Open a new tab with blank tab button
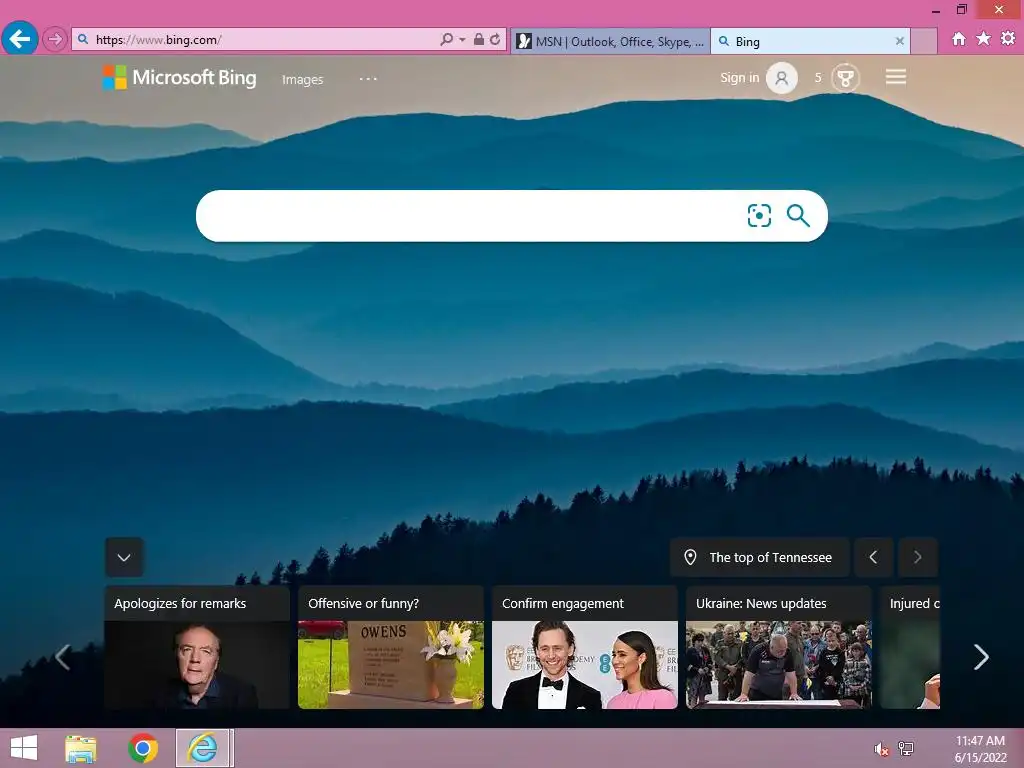This screenshot has height=768, width=1024. tap(923, 41)
